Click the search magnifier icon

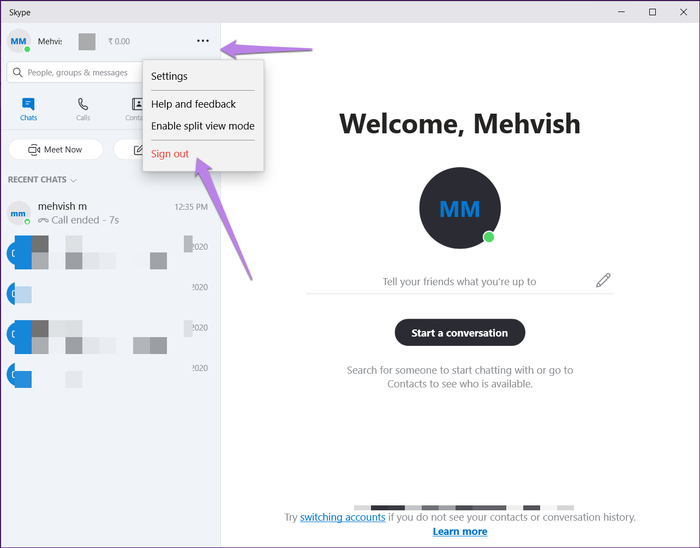17,72
